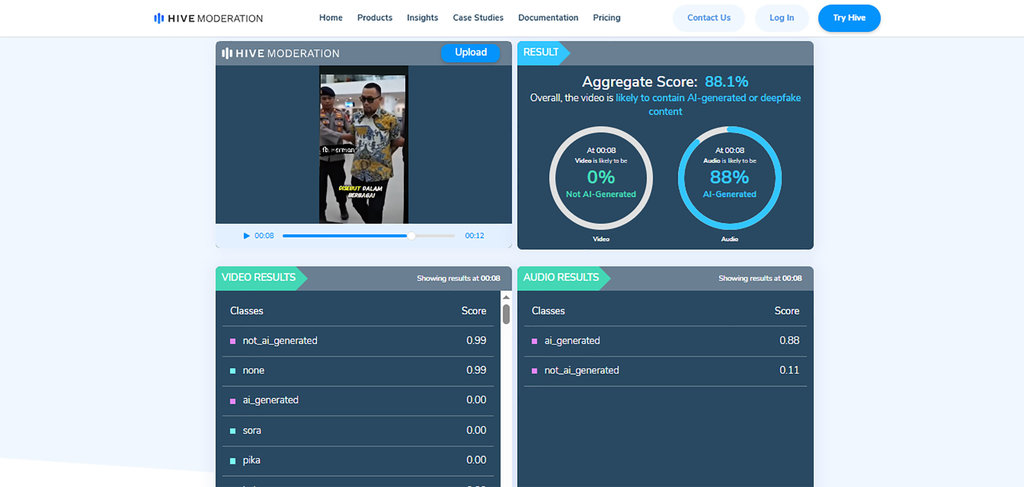The height and width of the screenshot is (487, 1024).
Task: Click the cyan swatch beside sora
Action: coord(232,431)
